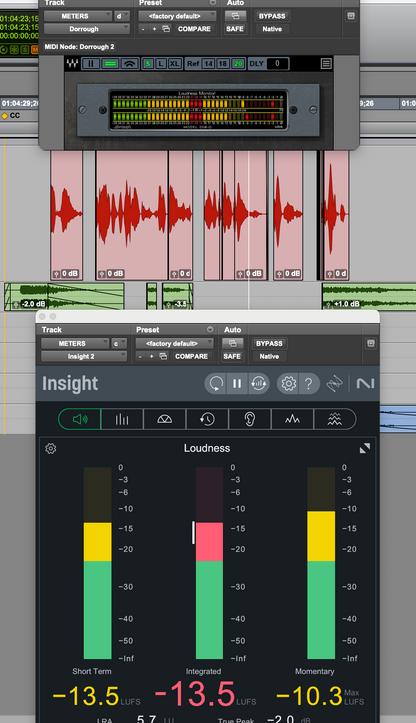416x723 pixels.
Task: Open the Spectrum Analyzer tab
Action: (x=292, y=419)
